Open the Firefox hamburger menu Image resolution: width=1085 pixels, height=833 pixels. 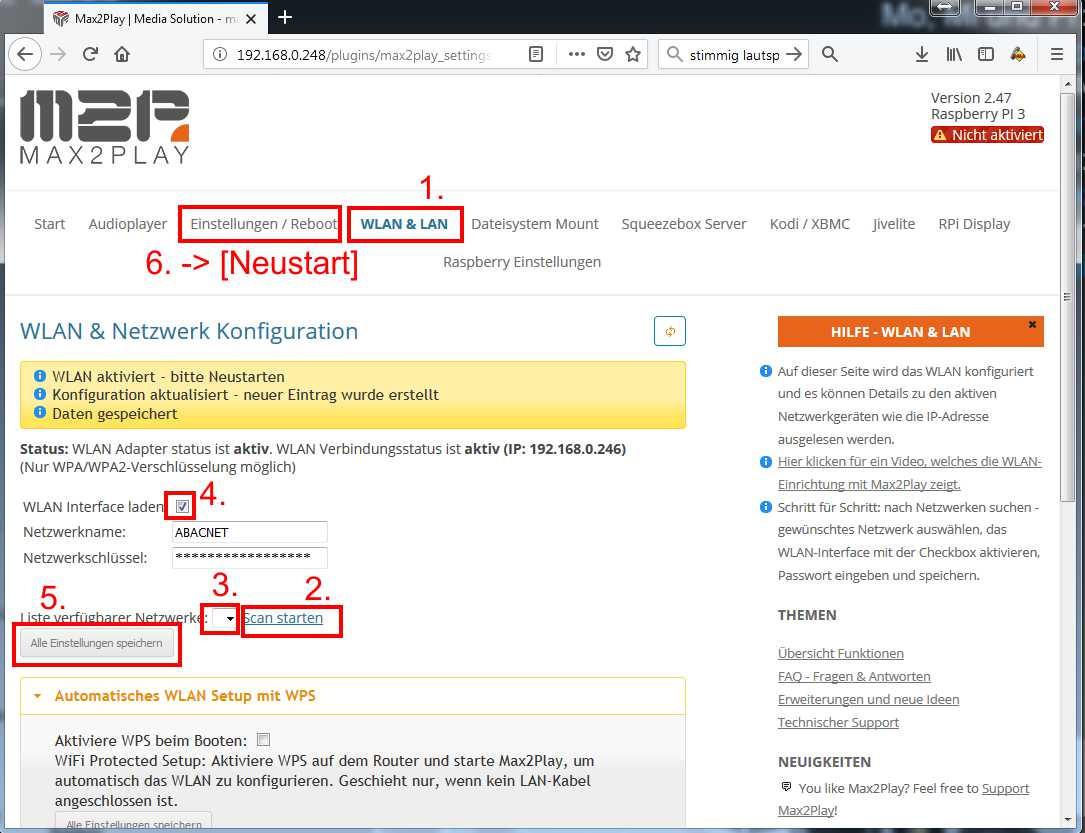(x=1056, y=55)
